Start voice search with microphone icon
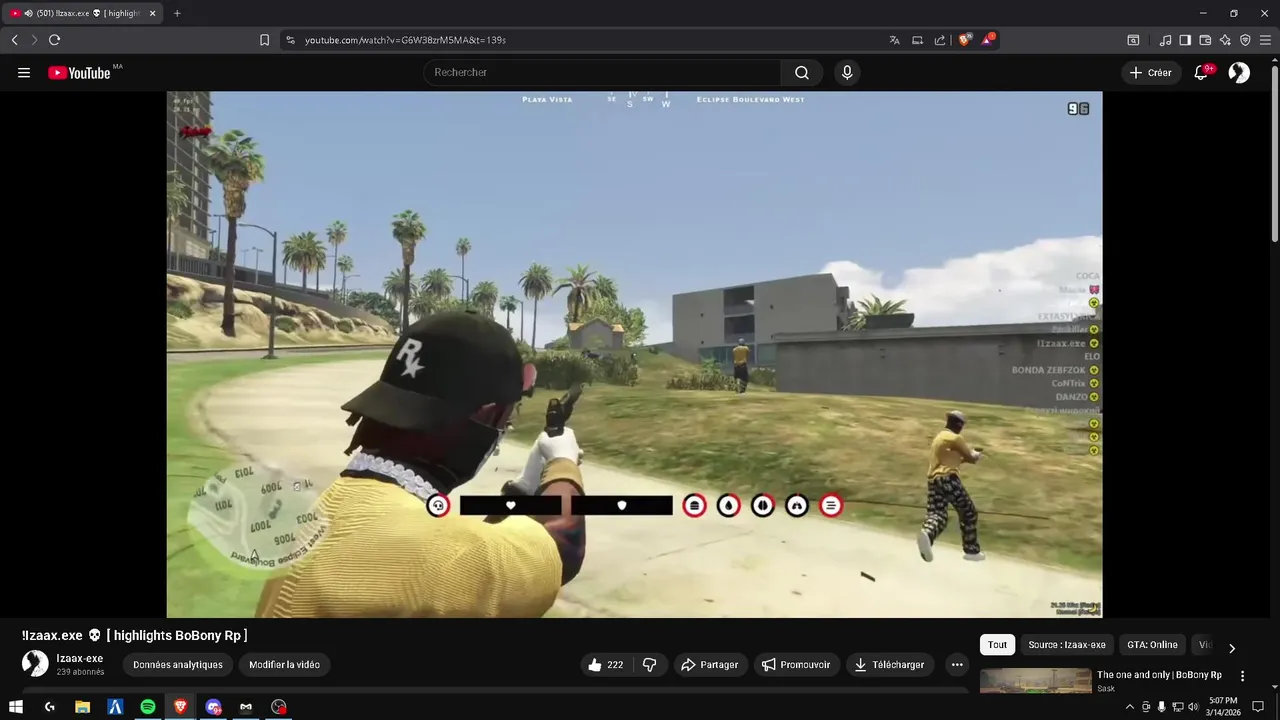Image resolution: width=1280 pixels, height=720 pixels. tap(847, 73)
